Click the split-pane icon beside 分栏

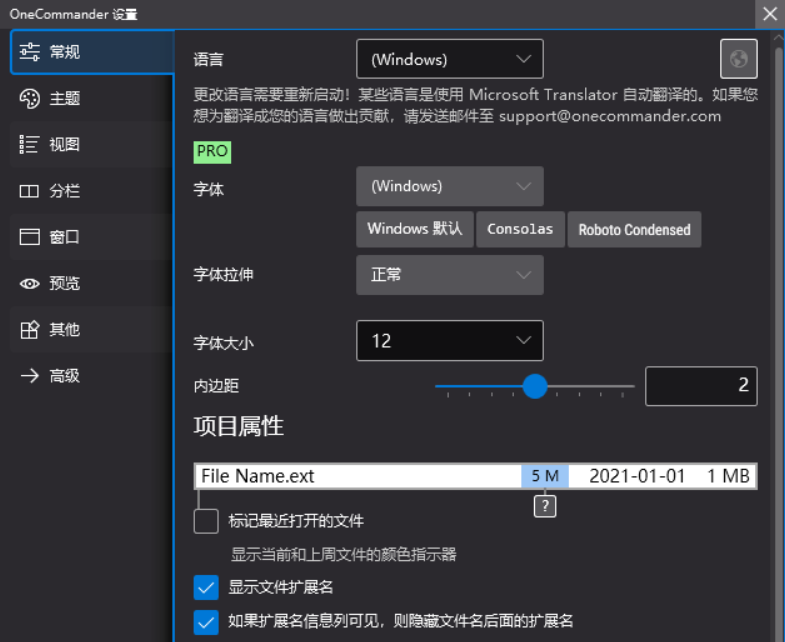(x=29, y=191)
